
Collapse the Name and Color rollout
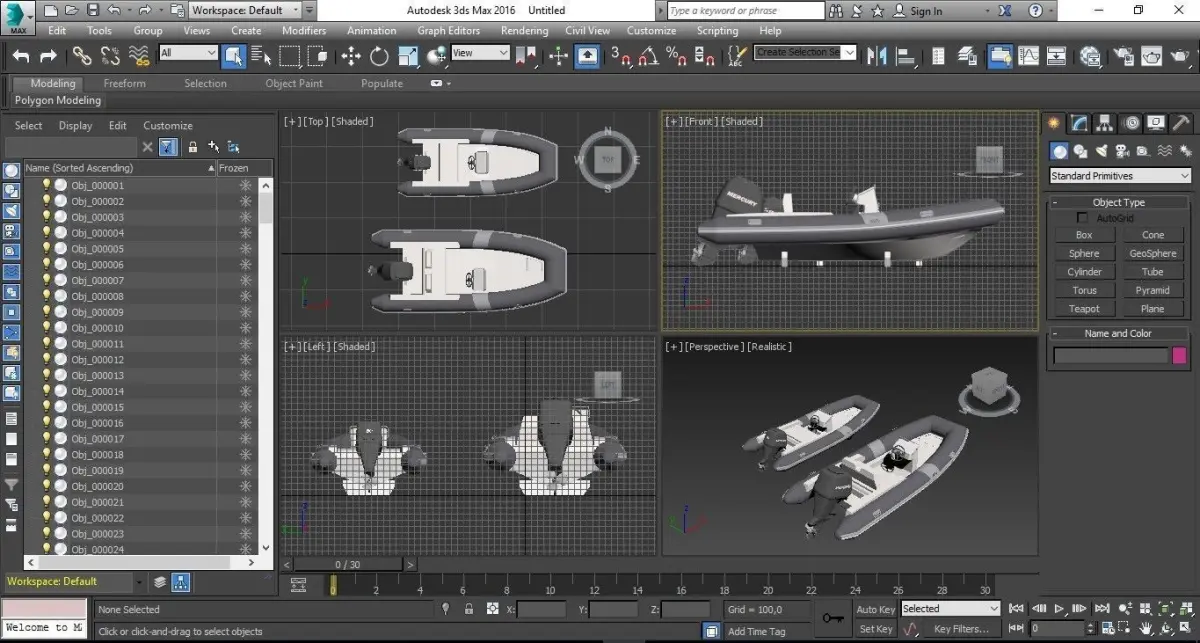(x=1119, y=333)
